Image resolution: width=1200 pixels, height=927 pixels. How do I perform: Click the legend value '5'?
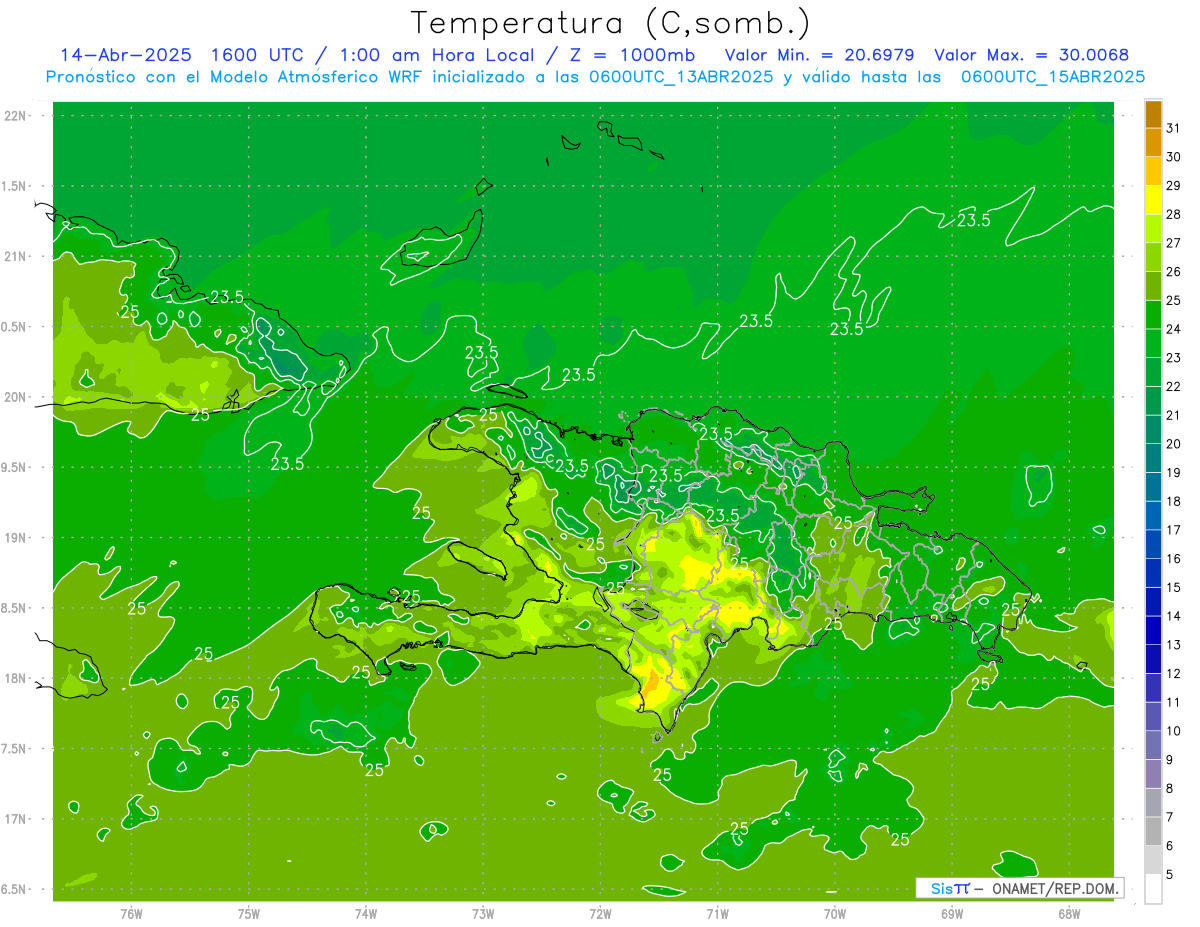click(x=1170, y=874)
